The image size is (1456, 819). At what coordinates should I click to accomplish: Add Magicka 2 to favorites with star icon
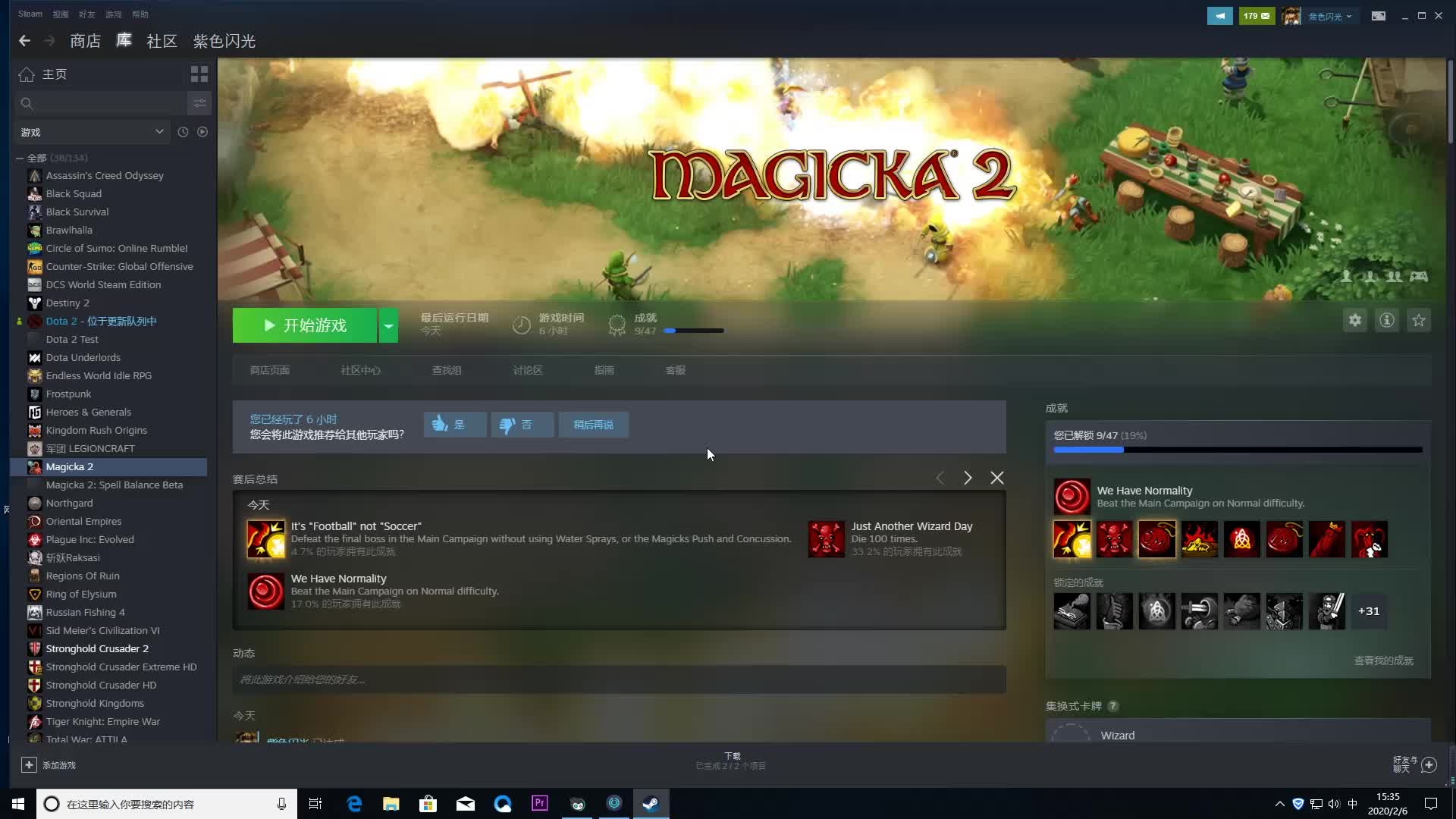(1419, 319)
